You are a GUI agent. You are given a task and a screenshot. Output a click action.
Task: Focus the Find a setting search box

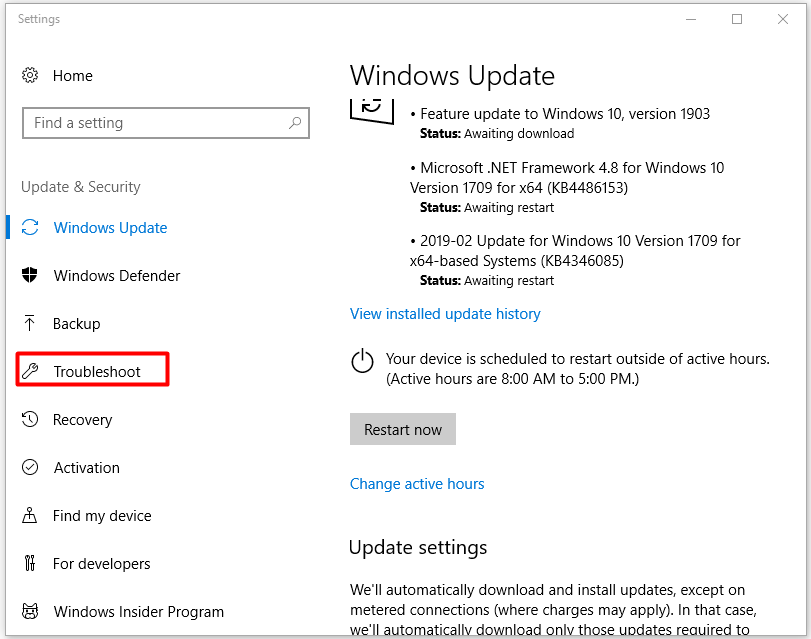click(x=155, y=123)
